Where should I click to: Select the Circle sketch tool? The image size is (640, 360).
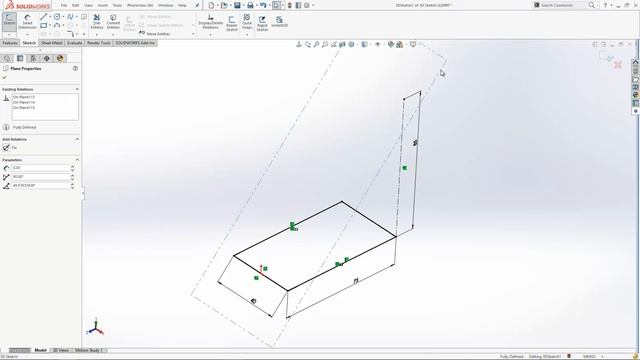(57, 17)
